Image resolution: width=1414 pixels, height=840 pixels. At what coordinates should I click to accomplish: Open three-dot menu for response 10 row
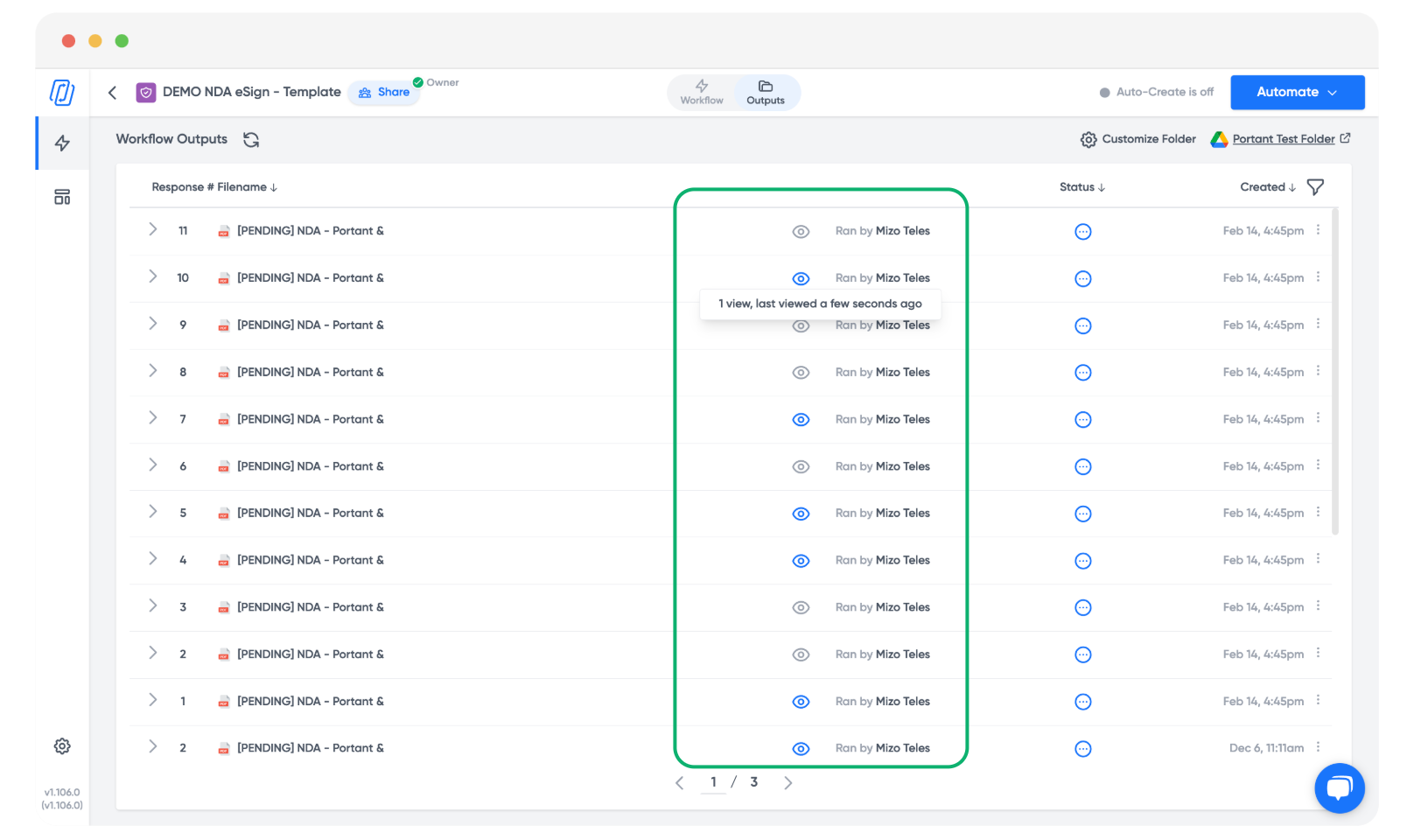pyautogui.click(x=1318, y=277)
